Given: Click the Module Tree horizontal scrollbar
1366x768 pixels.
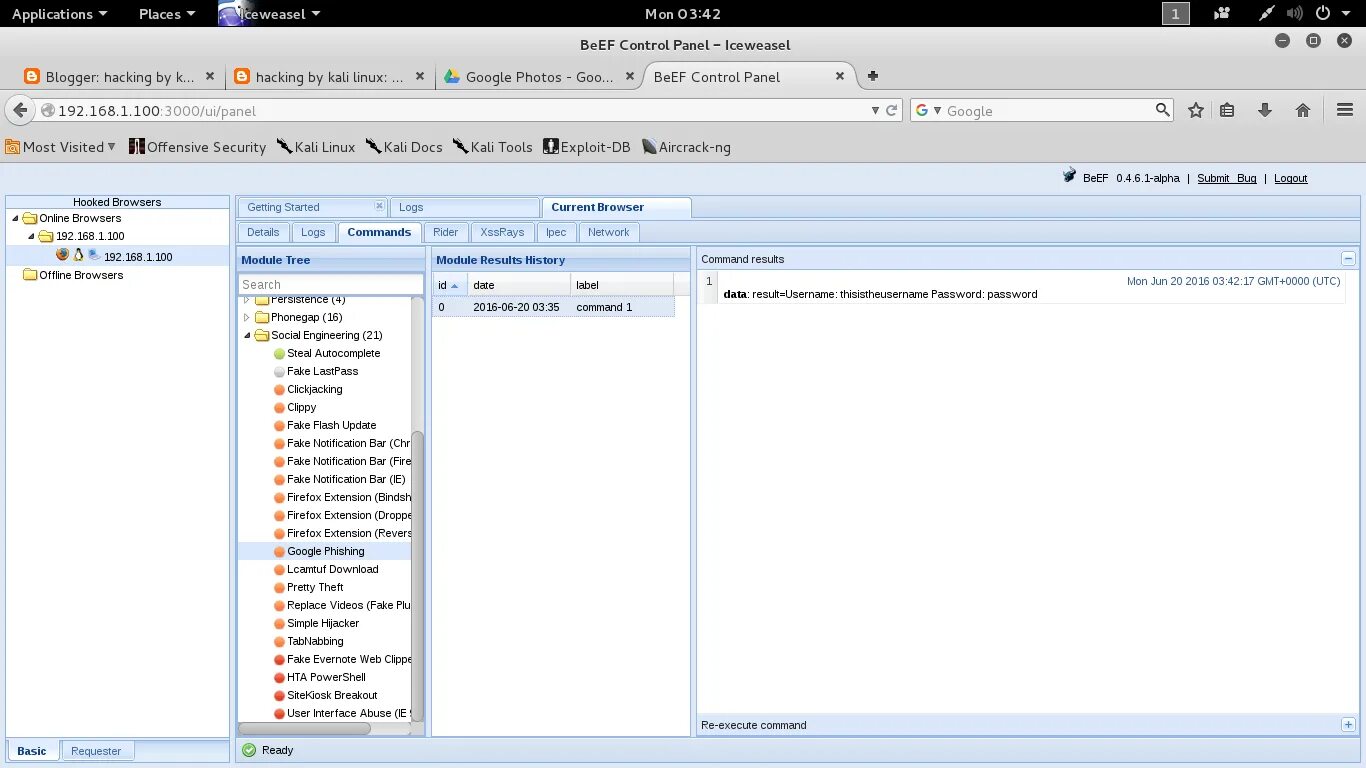Looking at the screenshot, I should pos(305,728).
